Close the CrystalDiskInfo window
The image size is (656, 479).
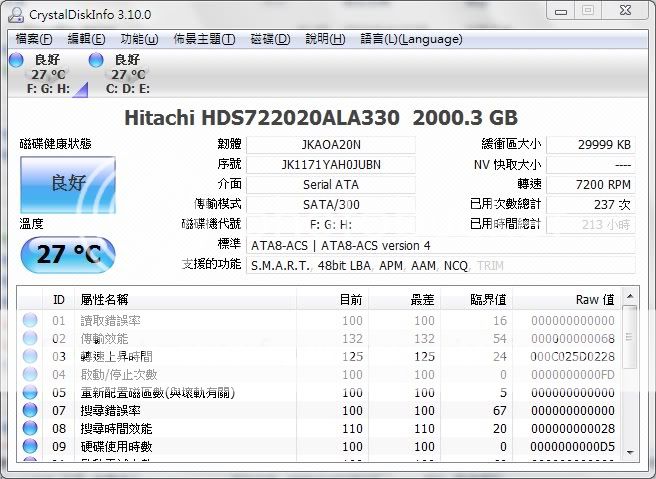pos(625,10)
